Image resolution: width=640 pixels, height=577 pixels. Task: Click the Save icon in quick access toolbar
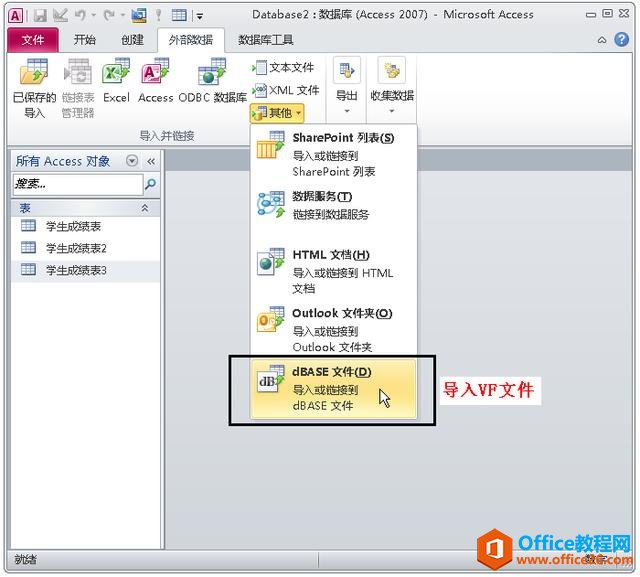(x=40, y=16)
